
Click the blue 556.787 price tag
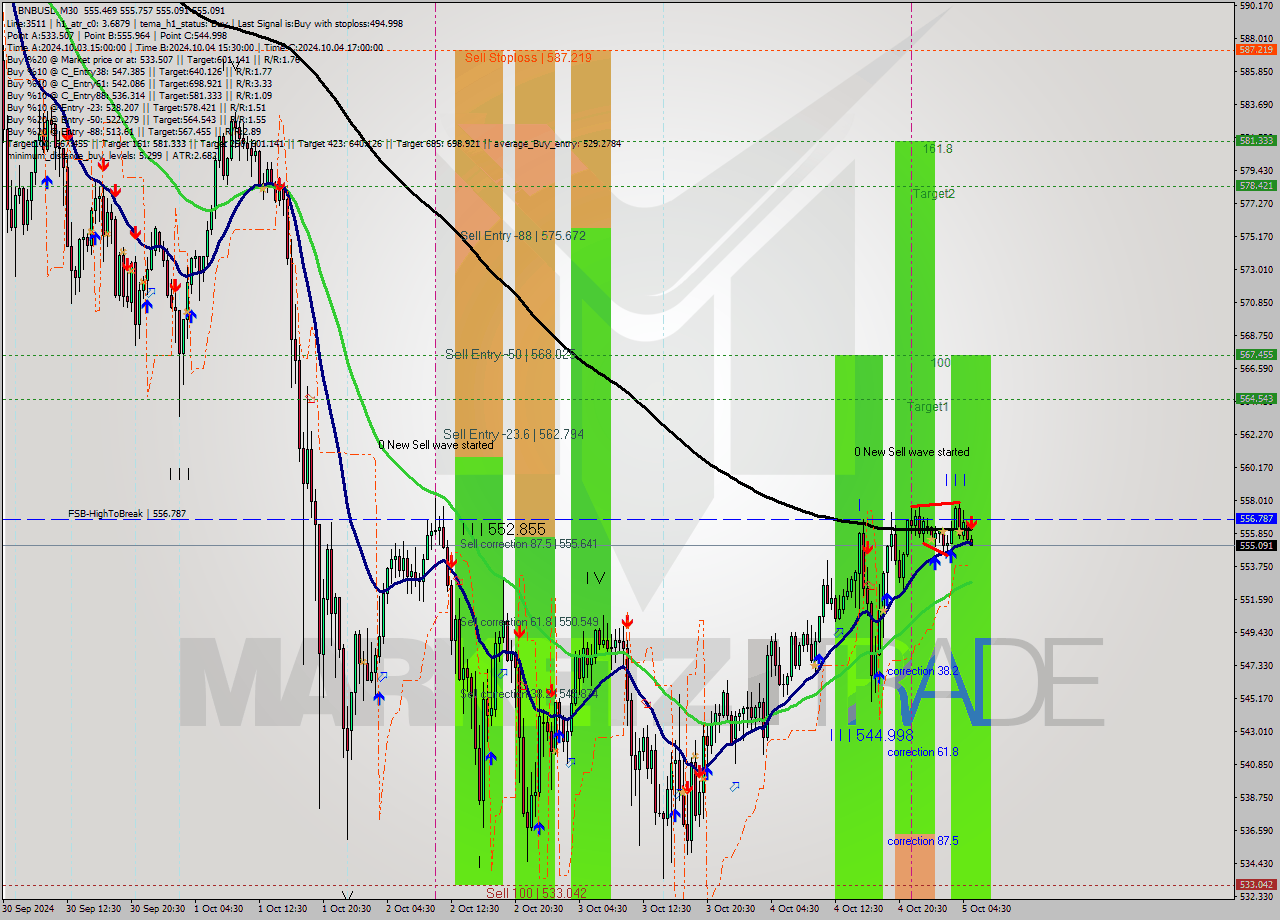(1256, 518)
